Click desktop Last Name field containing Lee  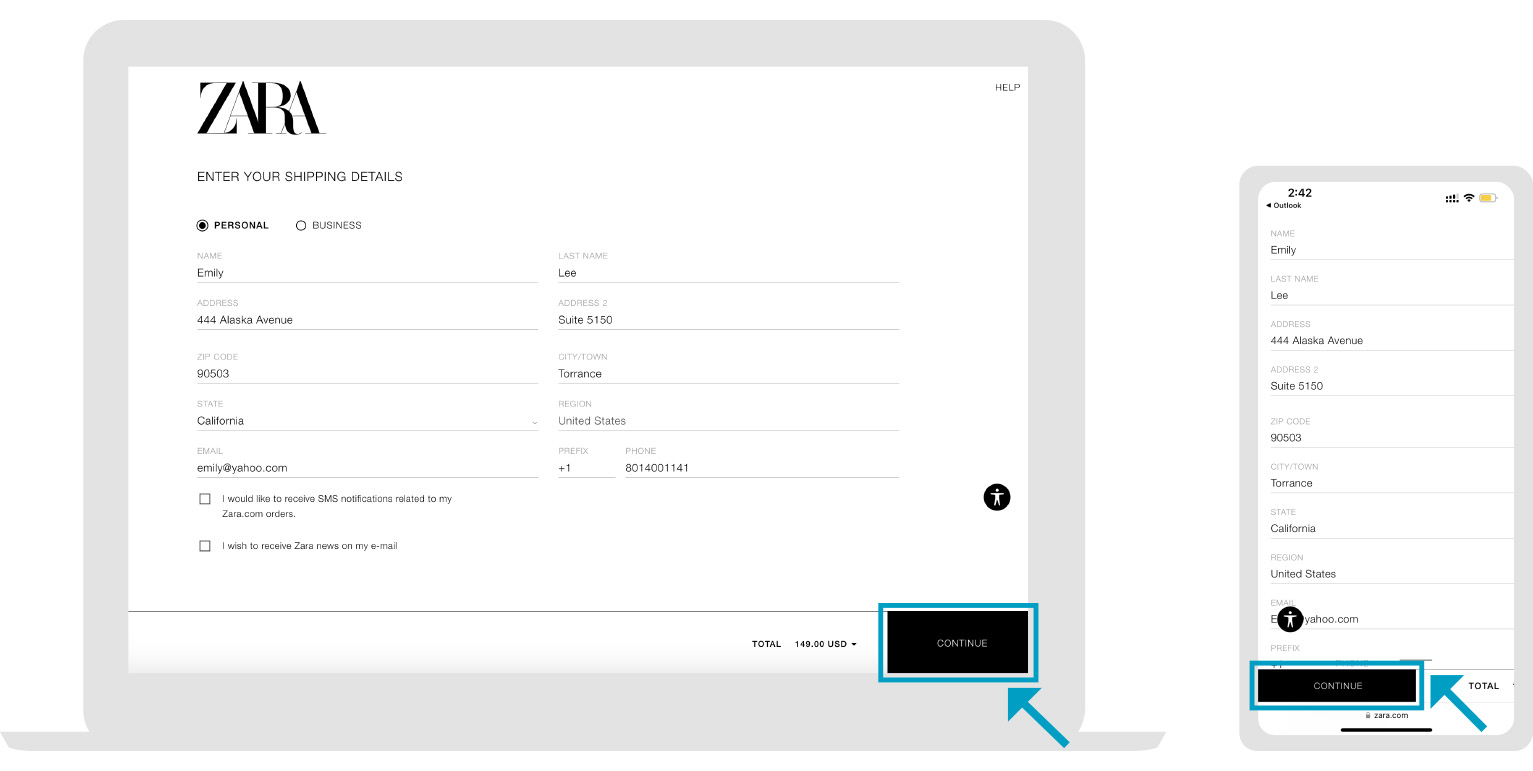coord(729,273)
